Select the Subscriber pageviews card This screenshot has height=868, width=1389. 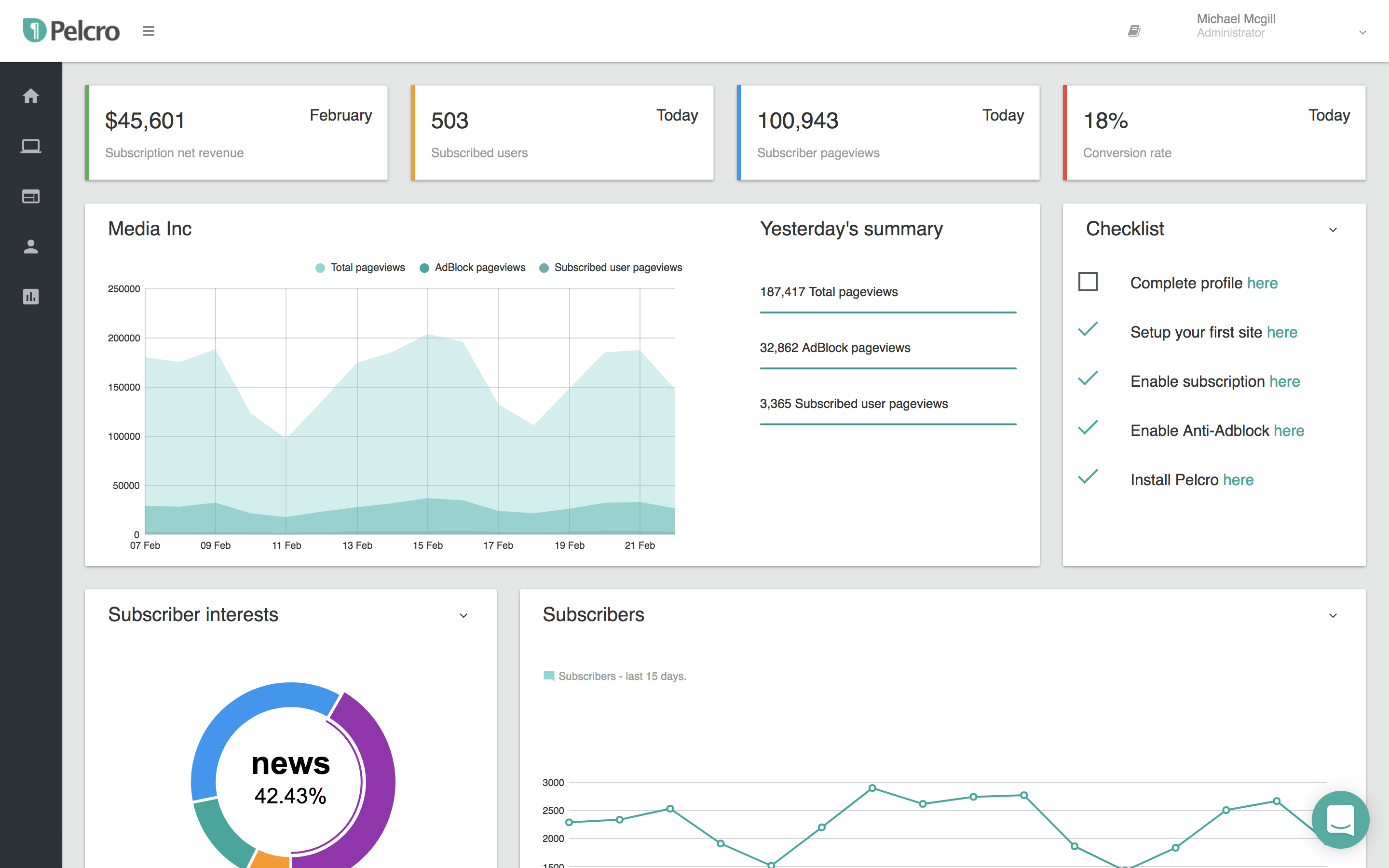pos(888,133)
